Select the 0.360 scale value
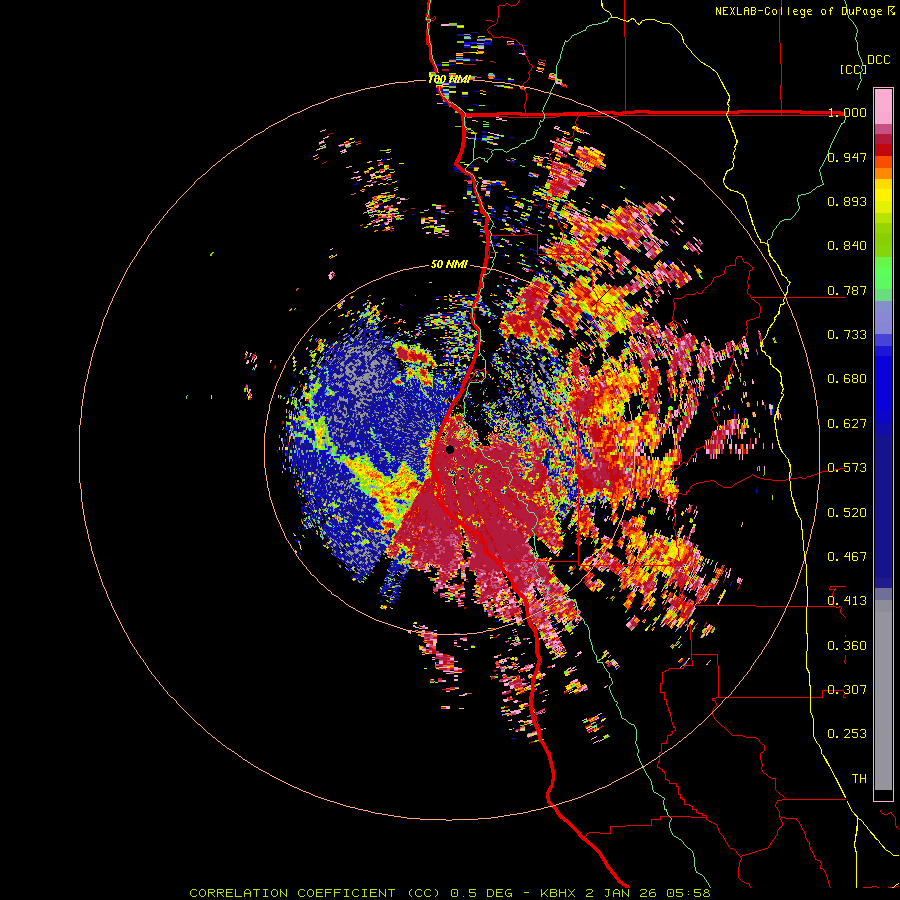The image size is (900, 900). (x=847, y=646)
